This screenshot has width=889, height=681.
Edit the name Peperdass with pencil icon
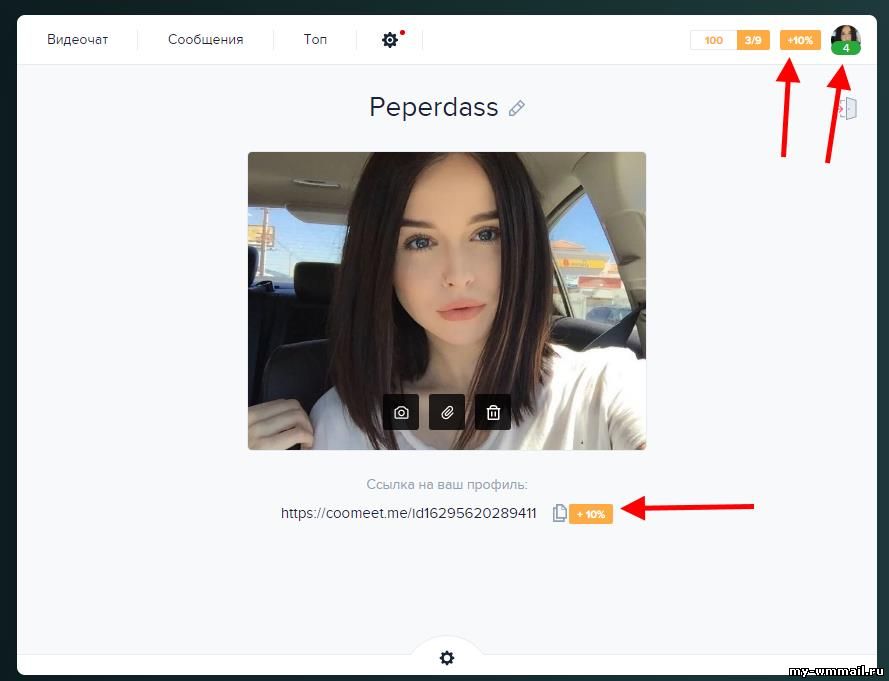pyautogui.click(x=517, y=108)
